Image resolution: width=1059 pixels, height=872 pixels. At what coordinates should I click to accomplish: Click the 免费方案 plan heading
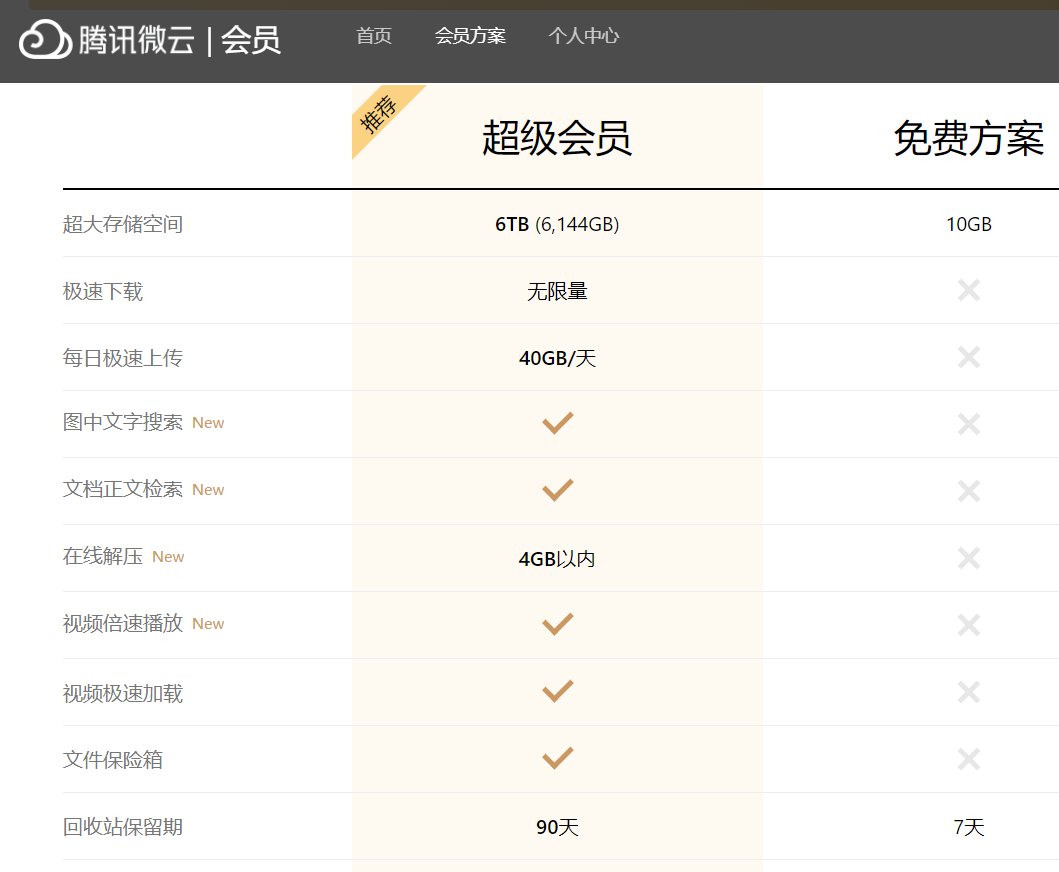click(x=968, y=138)
